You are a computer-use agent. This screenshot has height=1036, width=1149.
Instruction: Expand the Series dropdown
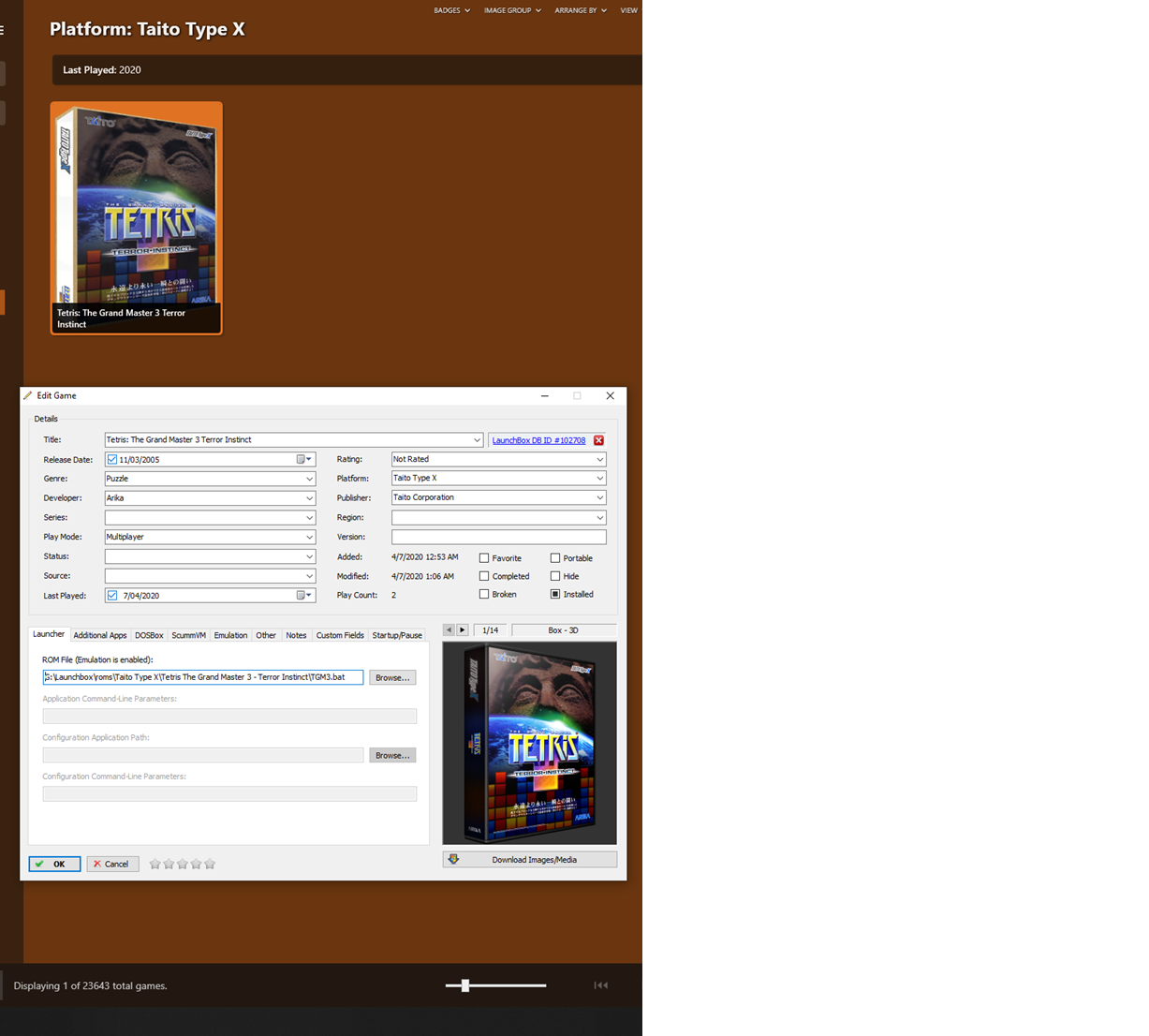(309, 518)
